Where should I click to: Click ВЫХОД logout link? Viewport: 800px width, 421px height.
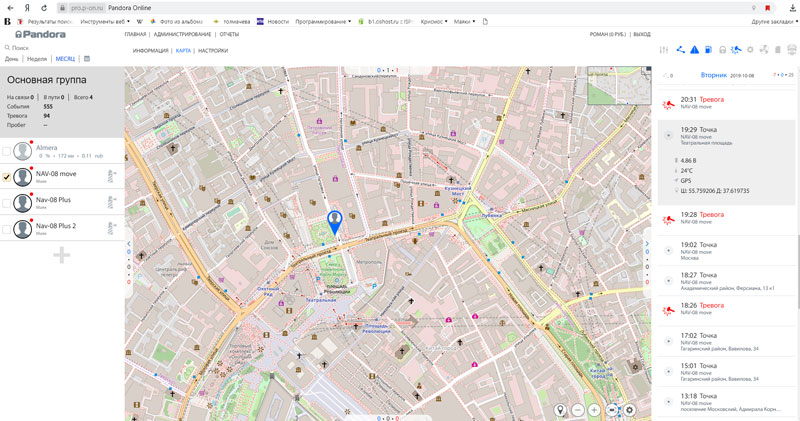click(642, 34)
